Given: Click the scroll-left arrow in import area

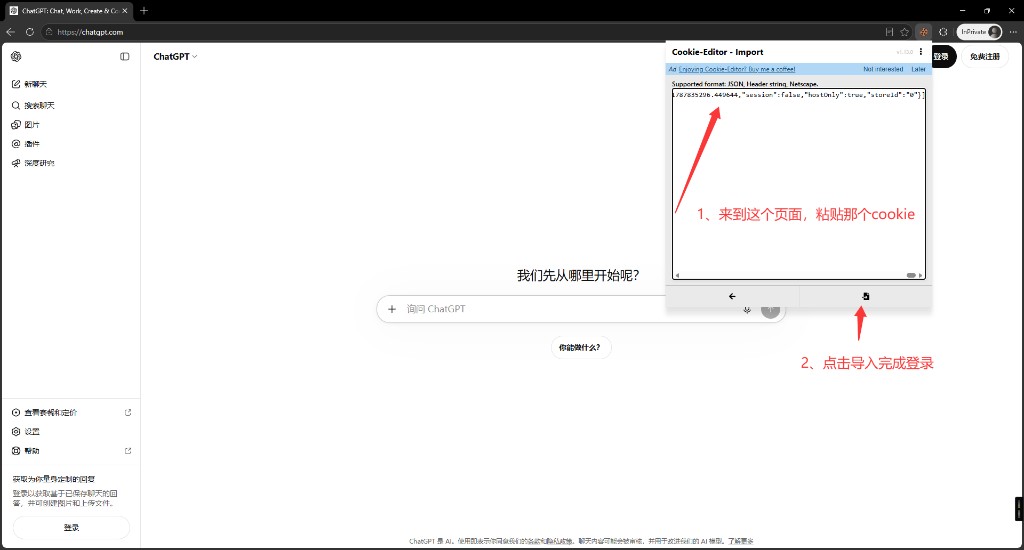Looking at the screenshot, I should point(677,276).
